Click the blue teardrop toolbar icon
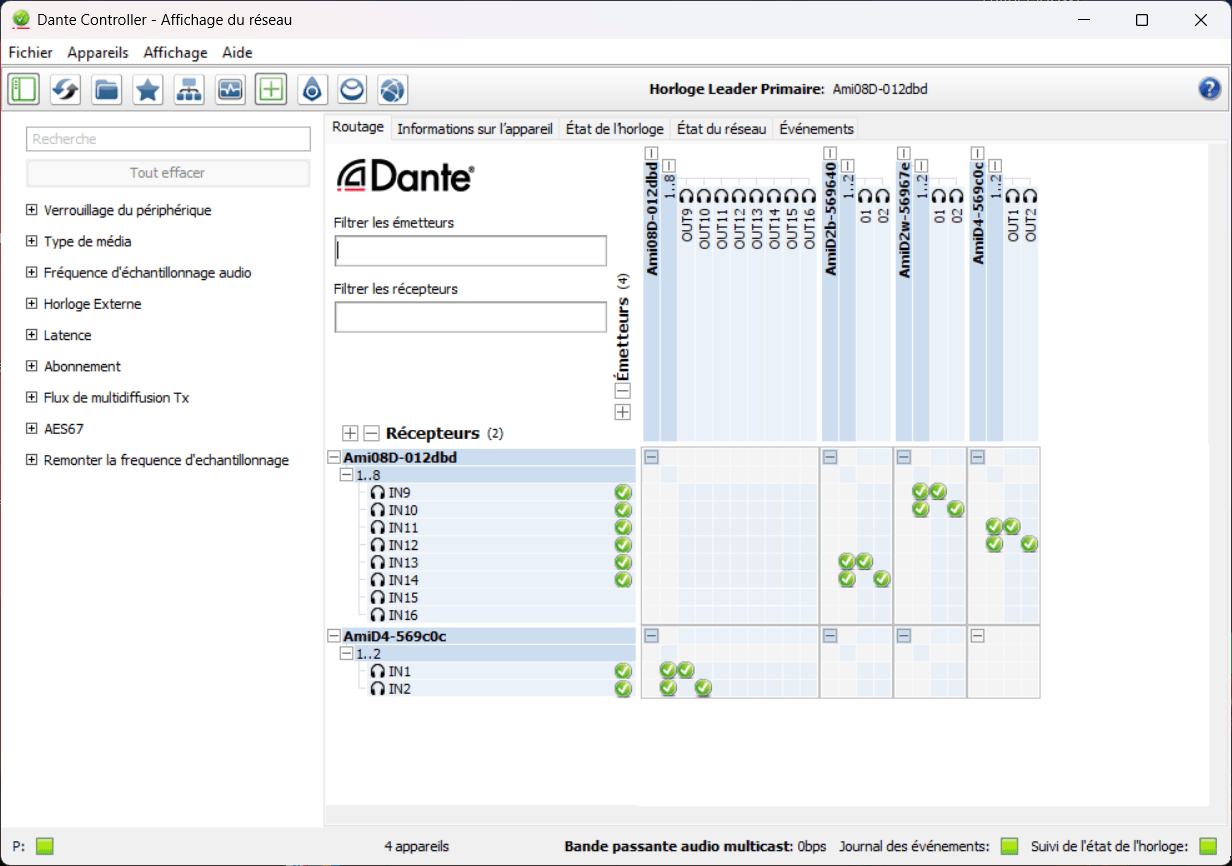1232x866 pixels. point(312,89)
